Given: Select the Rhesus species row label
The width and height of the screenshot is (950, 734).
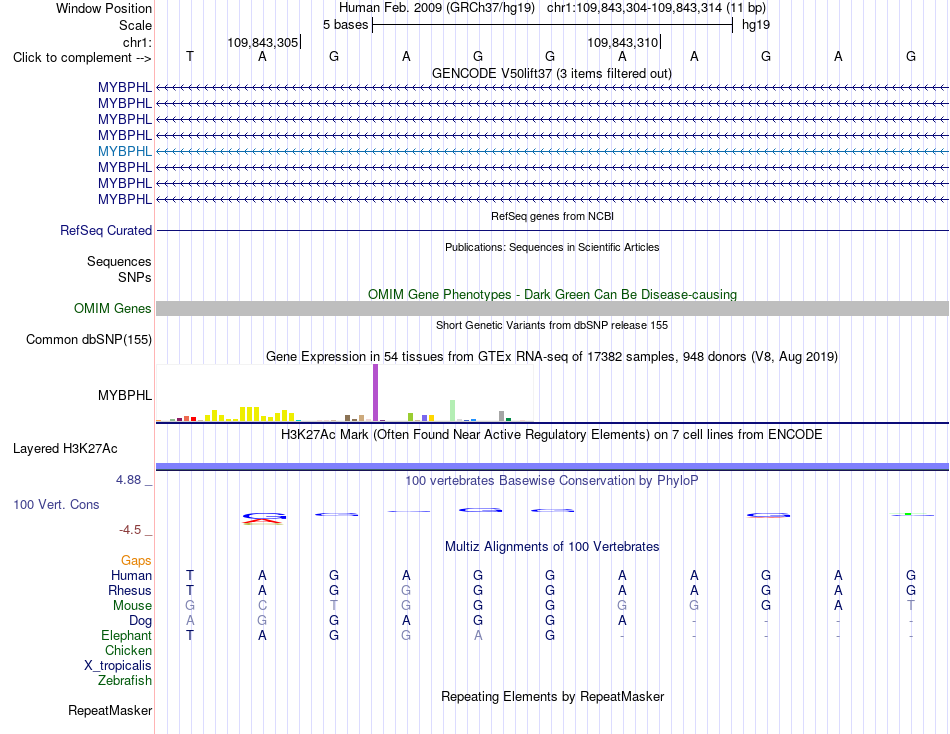Looking at the screenshot, I should (130, 590).
